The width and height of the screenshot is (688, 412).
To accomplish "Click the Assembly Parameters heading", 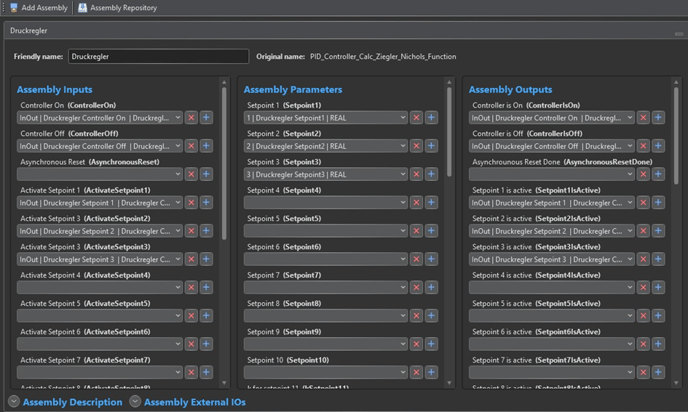I will click(x=293, y=90).
